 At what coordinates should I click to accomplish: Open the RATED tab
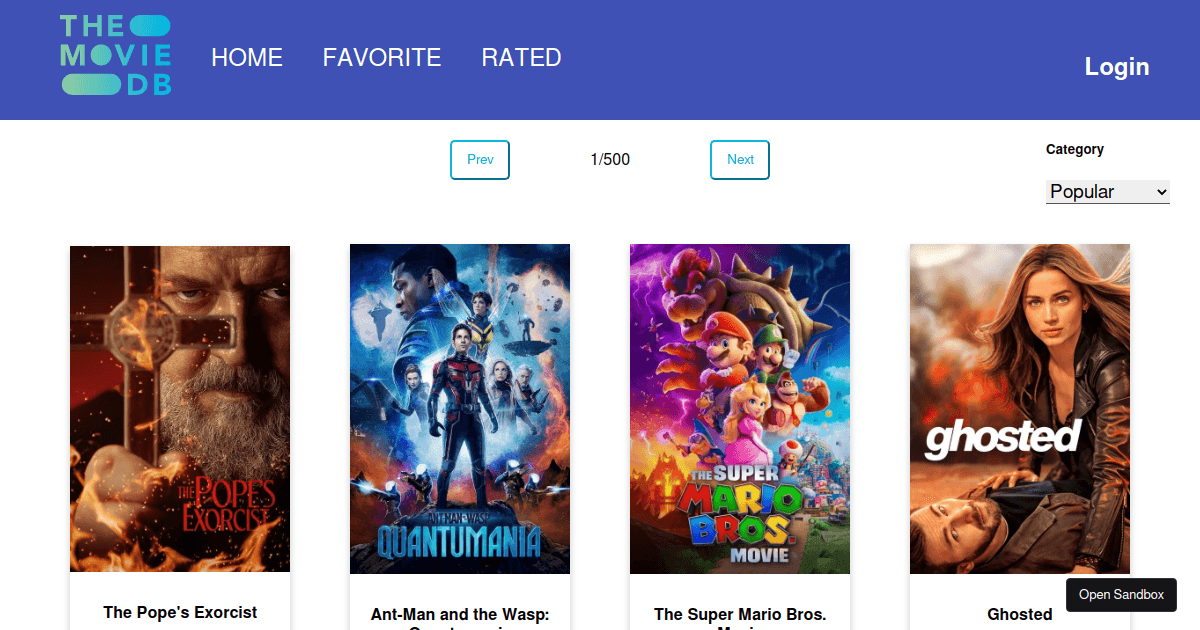(x=521, y=58)
